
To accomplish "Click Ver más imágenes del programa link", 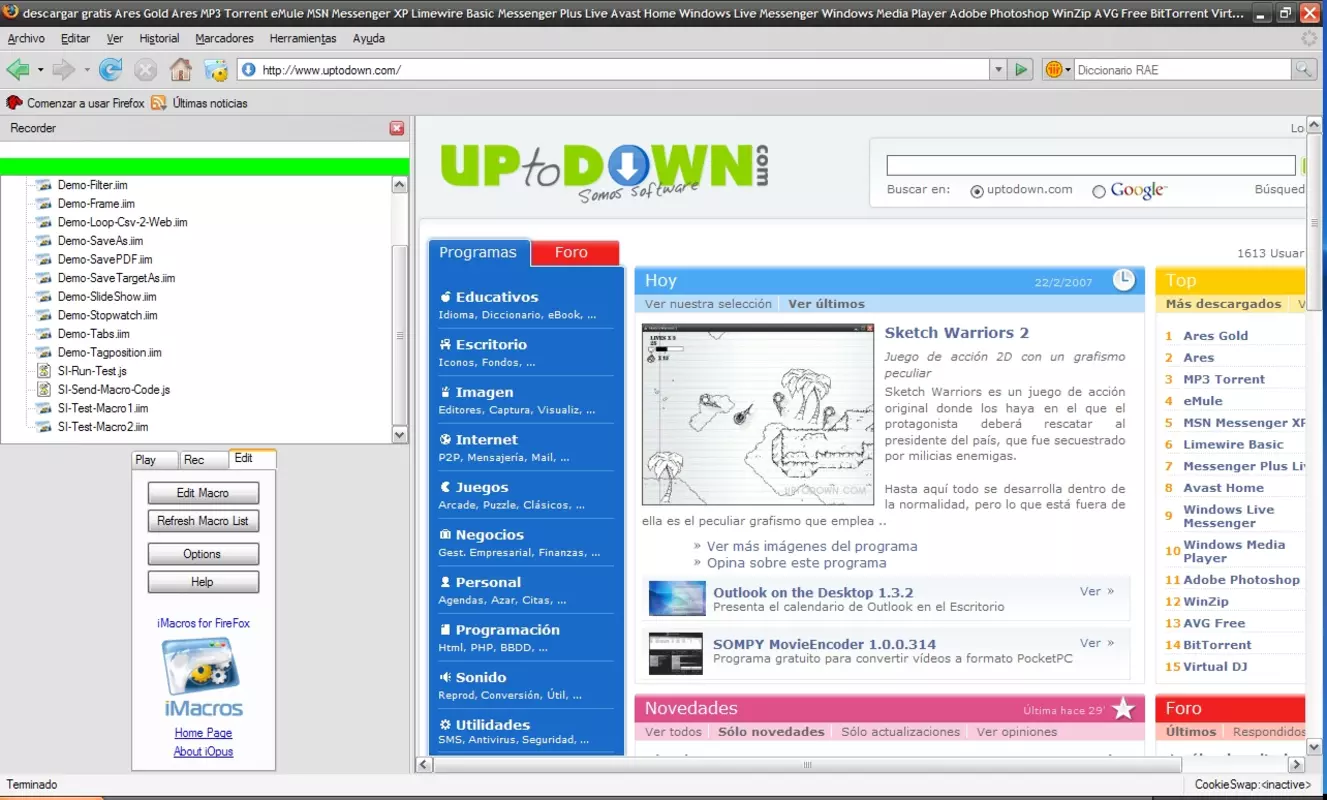I will pos(811,546).
